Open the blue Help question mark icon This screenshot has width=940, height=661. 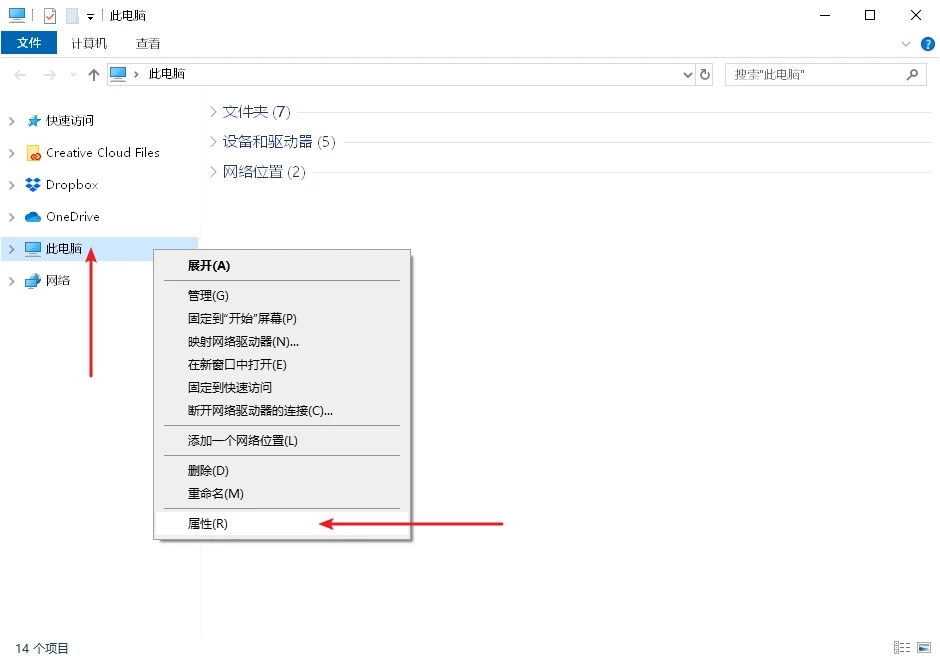(x=927, y=44)
